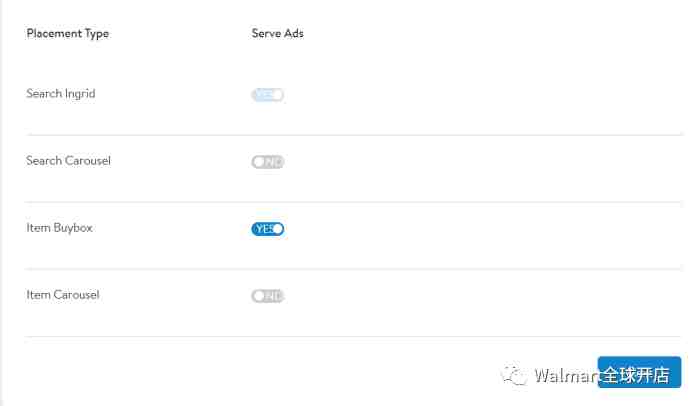
Task: Click the NO text inside Search Carousel toggle
Action: [273, 162]
